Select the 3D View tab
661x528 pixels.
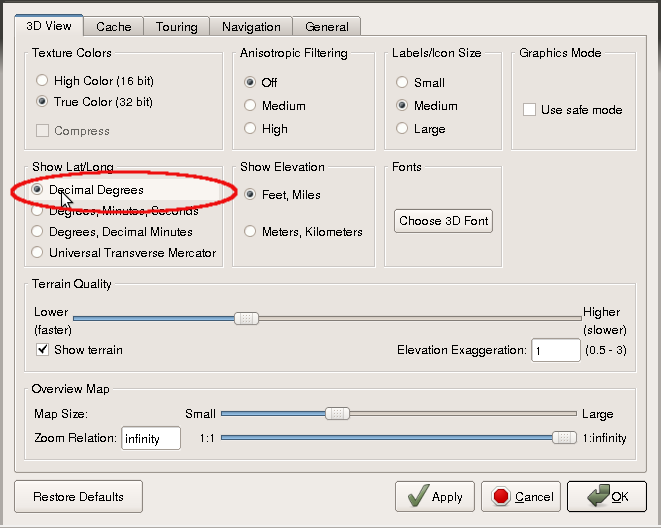click(49, 25)
